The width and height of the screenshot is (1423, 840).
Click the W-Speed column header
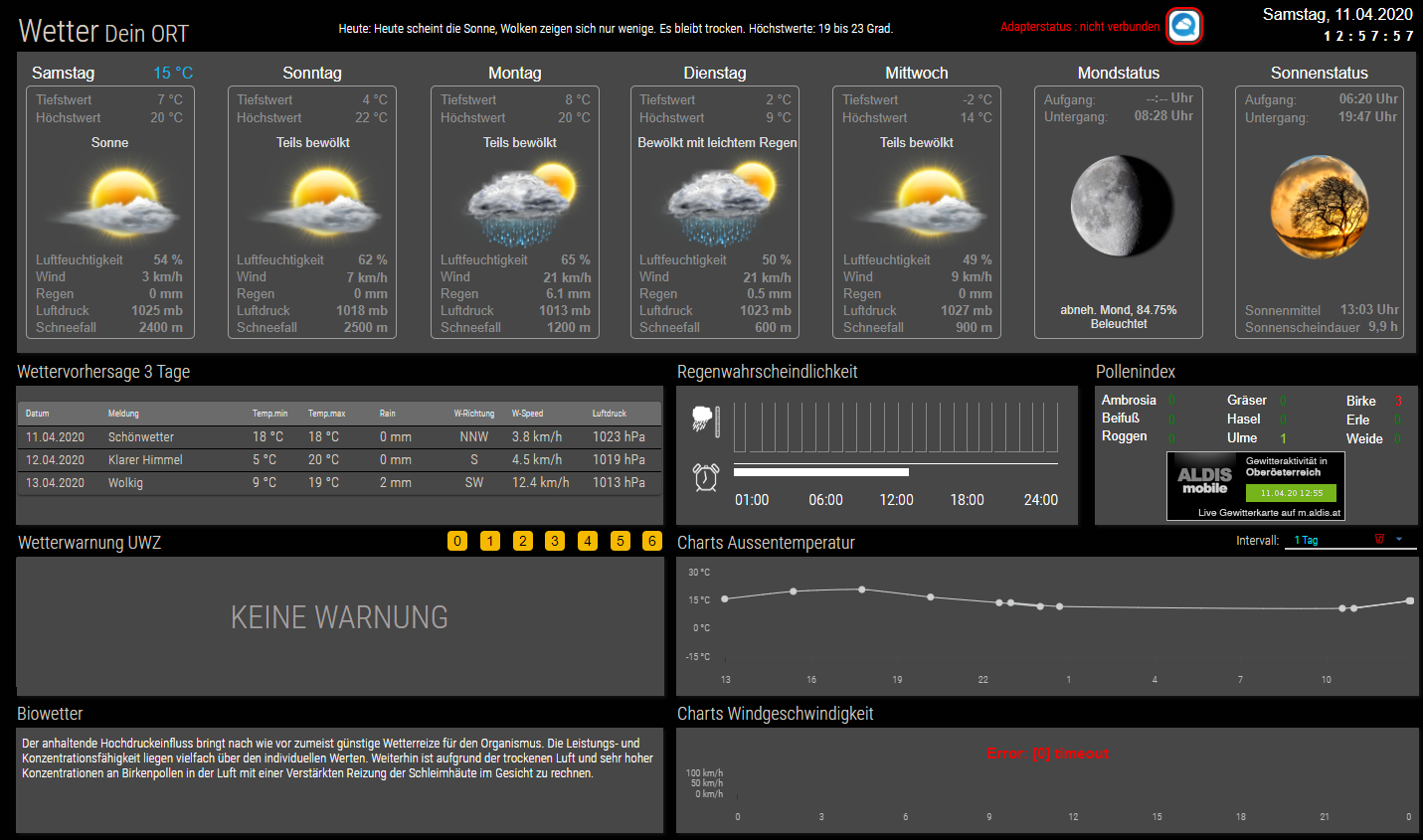(x=527, y=414)
